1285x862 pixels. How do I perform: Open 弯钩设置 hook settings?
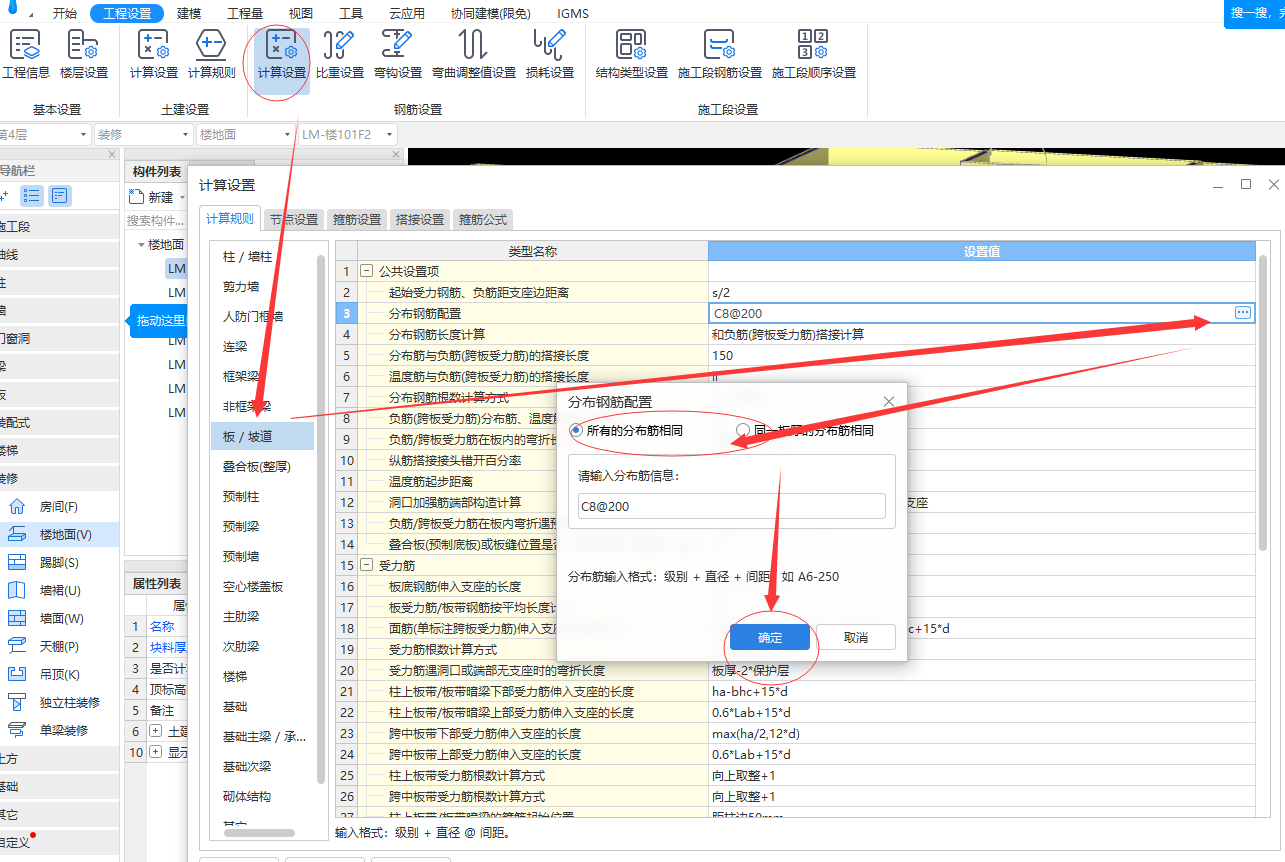pos(398,54)
